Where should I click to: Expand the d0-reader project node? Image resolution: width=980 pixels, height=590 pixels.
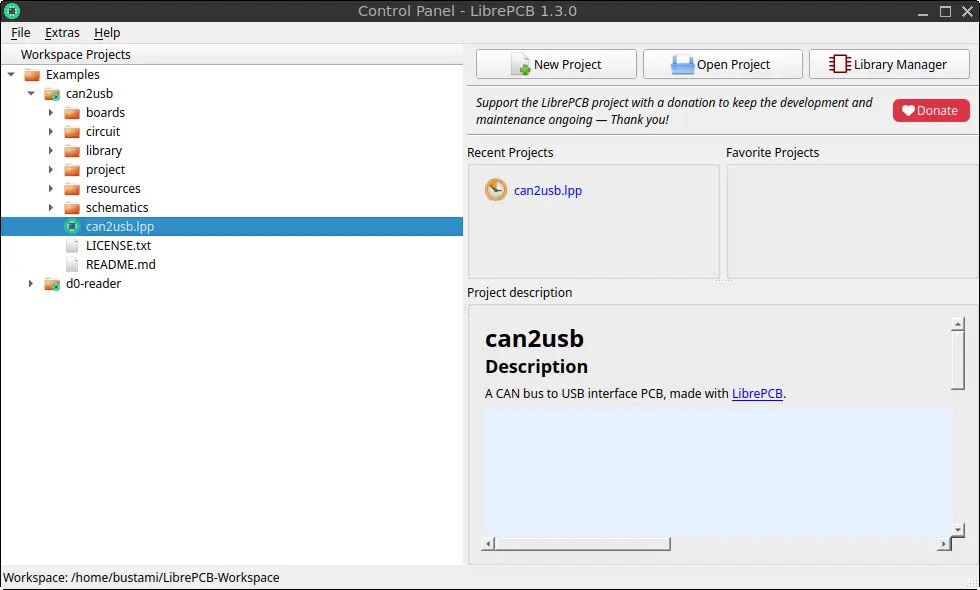point(31,283)
